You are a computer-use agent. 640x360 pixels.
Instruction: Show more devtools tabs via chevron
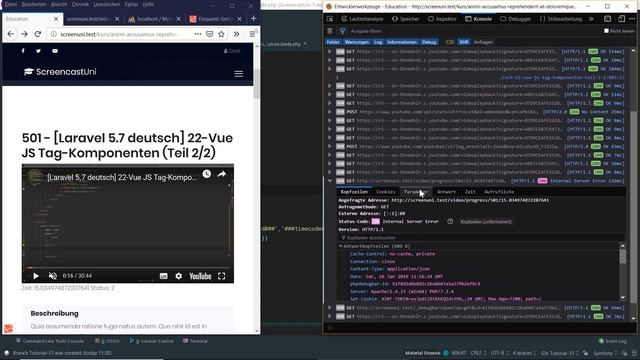pyautogui.click(x=591, y=19)
